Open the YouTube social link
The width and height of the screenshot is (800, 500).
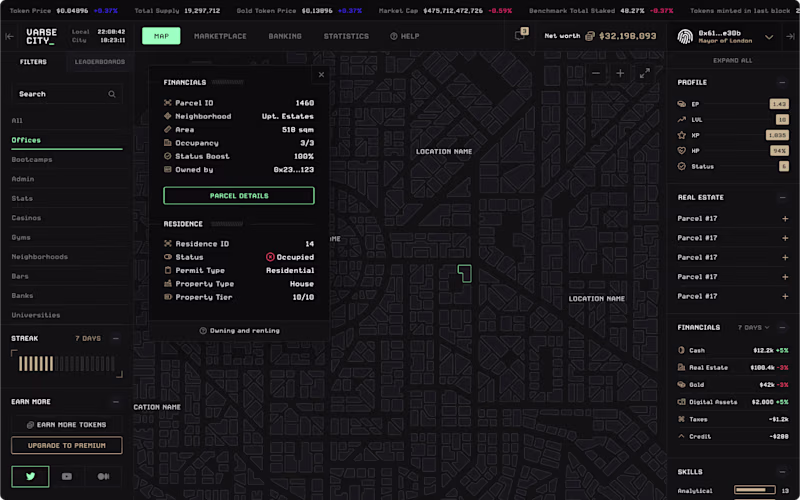click(x=67, y=476)
